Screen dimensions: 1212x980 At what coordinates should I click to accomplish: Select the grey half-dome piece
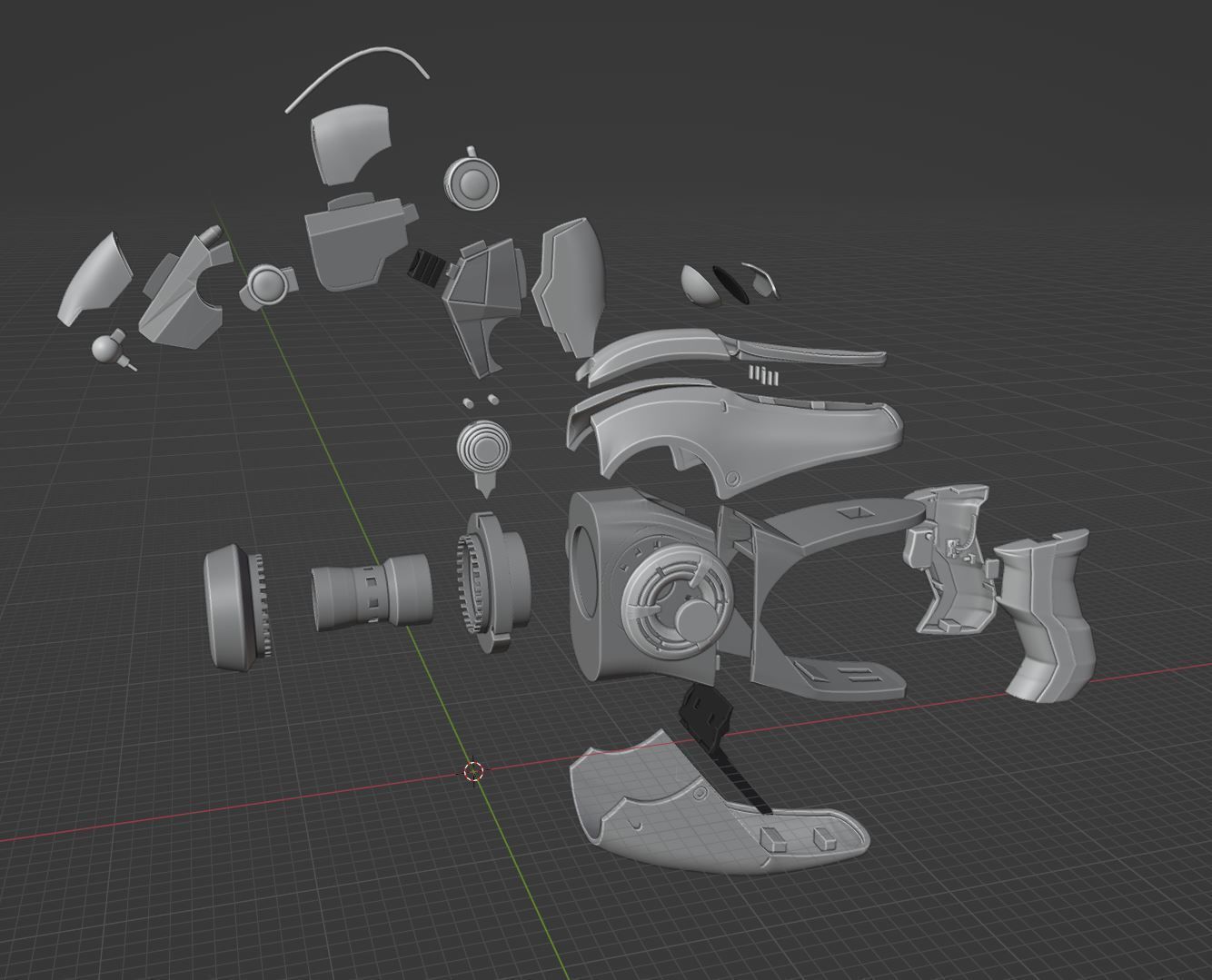pyautogui.click(x=700, y=284)
